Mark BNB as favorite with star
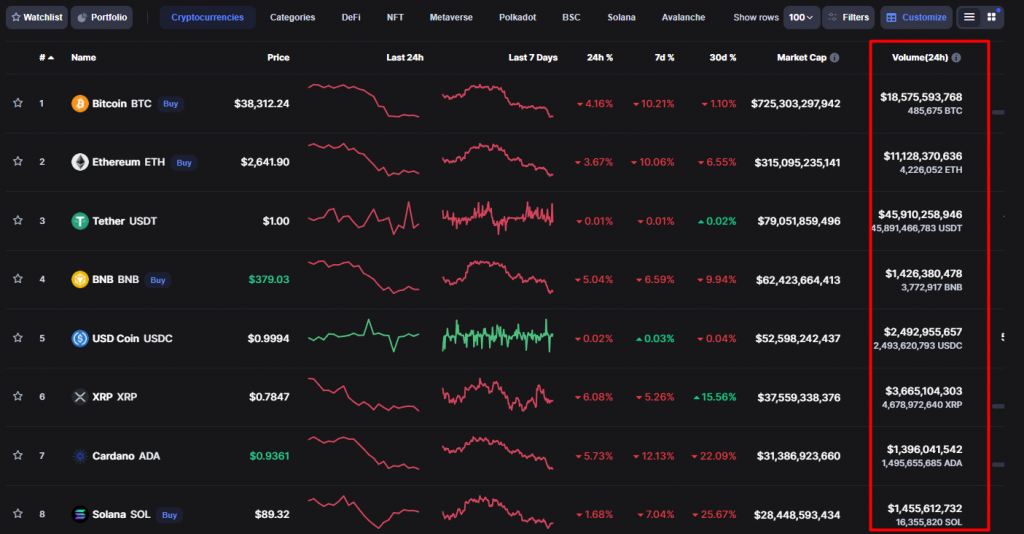The width and height of the screenshot is (1024, 534). pyautogui.click(x=18, y=279)
